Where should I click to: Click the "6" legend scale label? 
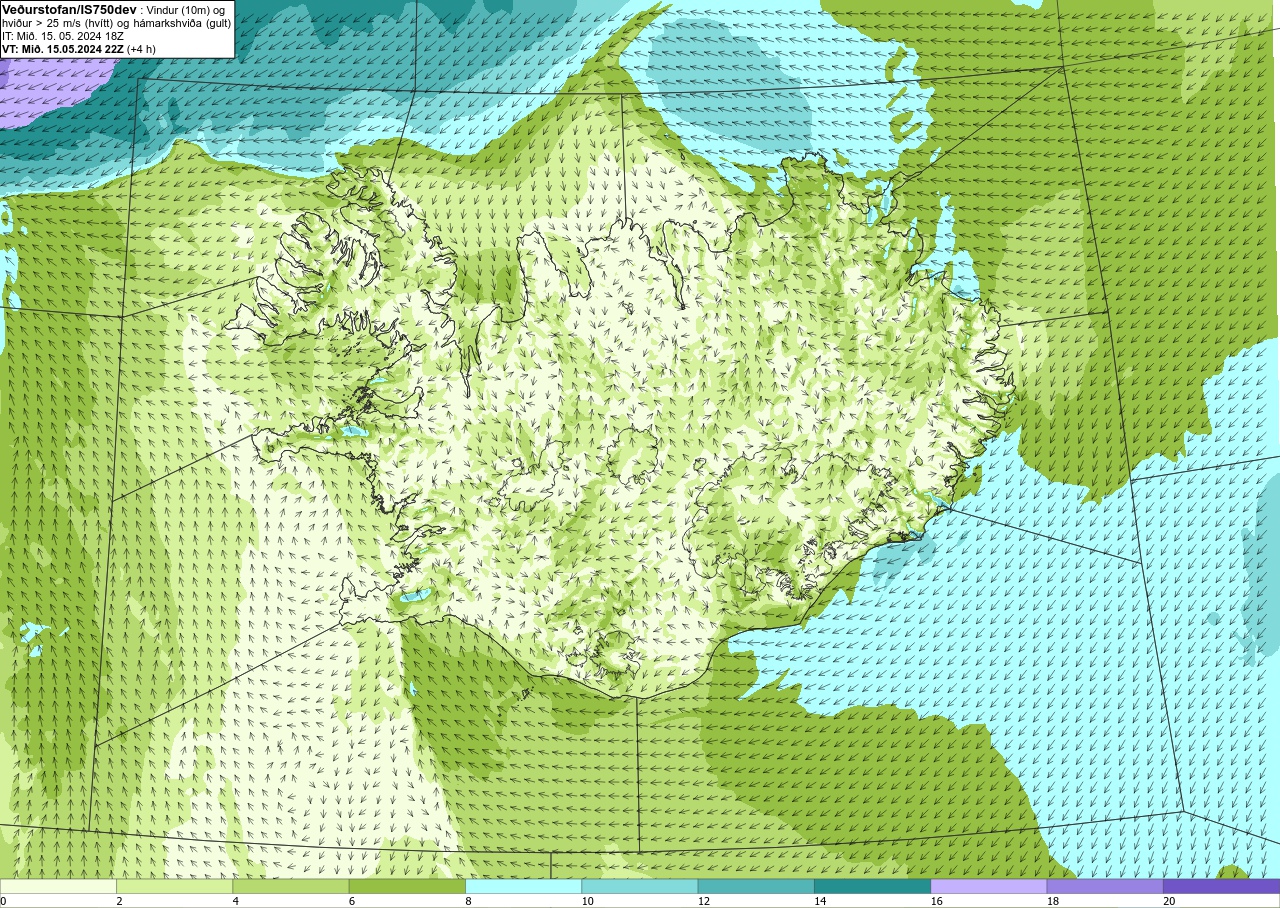click(x=352, y=901)
